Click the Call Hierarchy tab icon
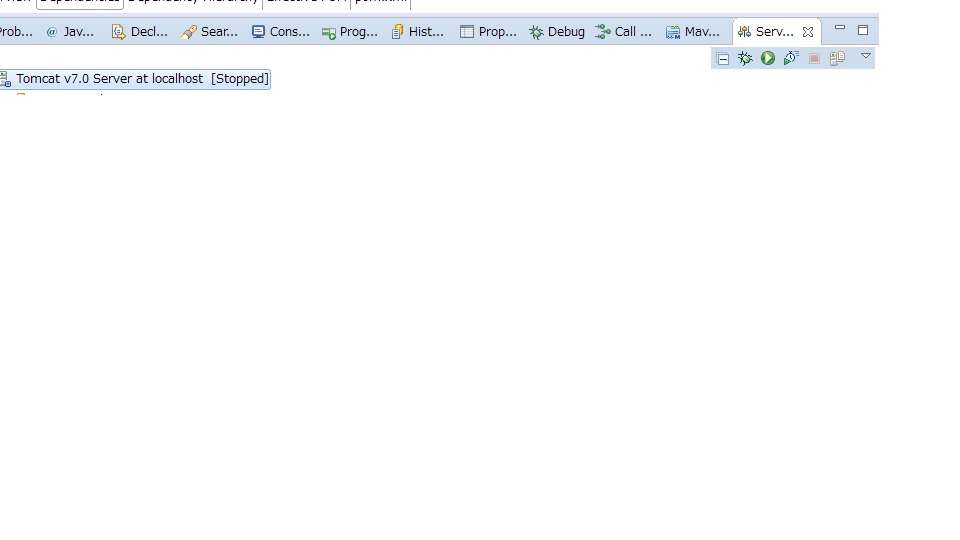 point(603,32)
